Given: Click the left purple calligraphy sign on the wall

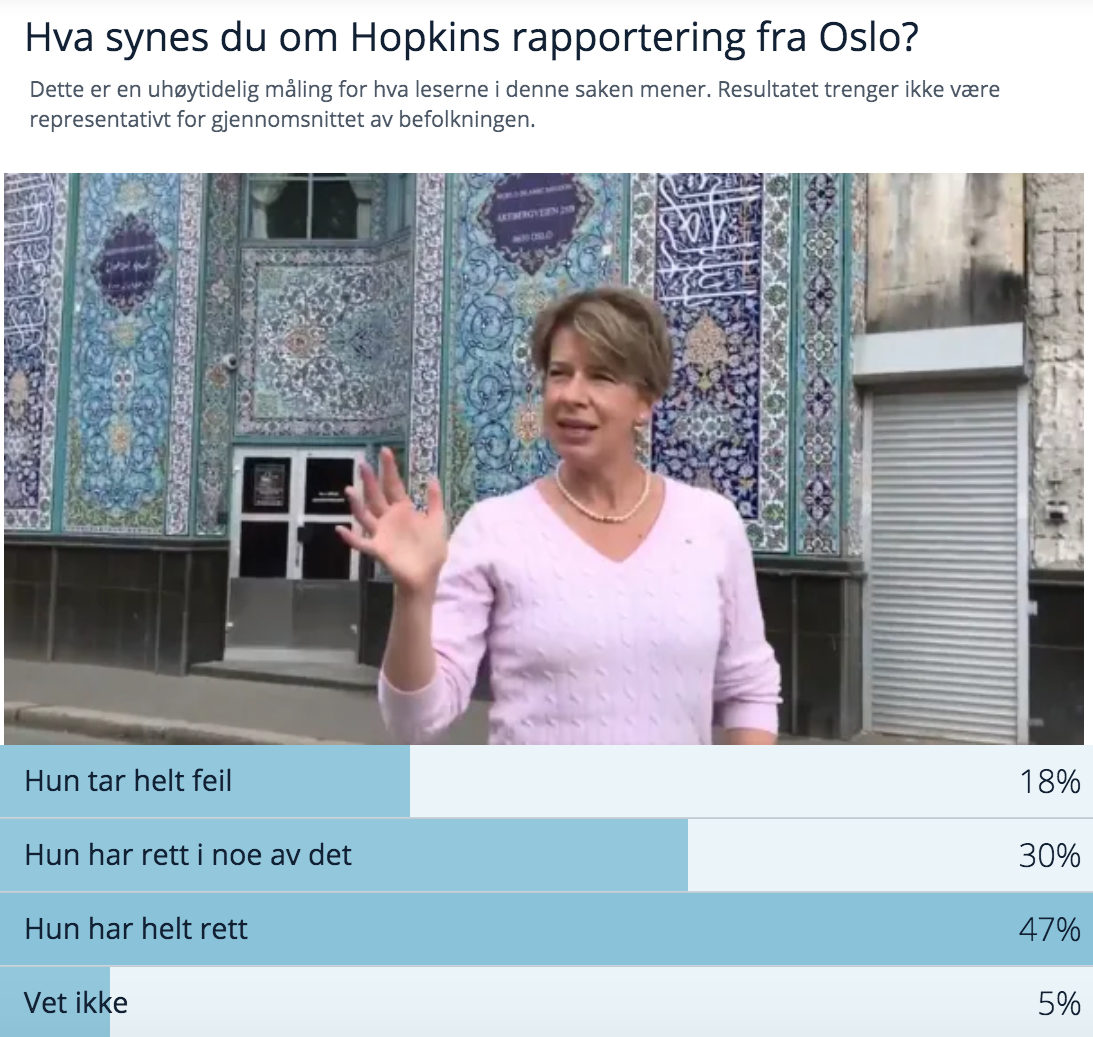Looking at the screenshot, I should [129, 264].
